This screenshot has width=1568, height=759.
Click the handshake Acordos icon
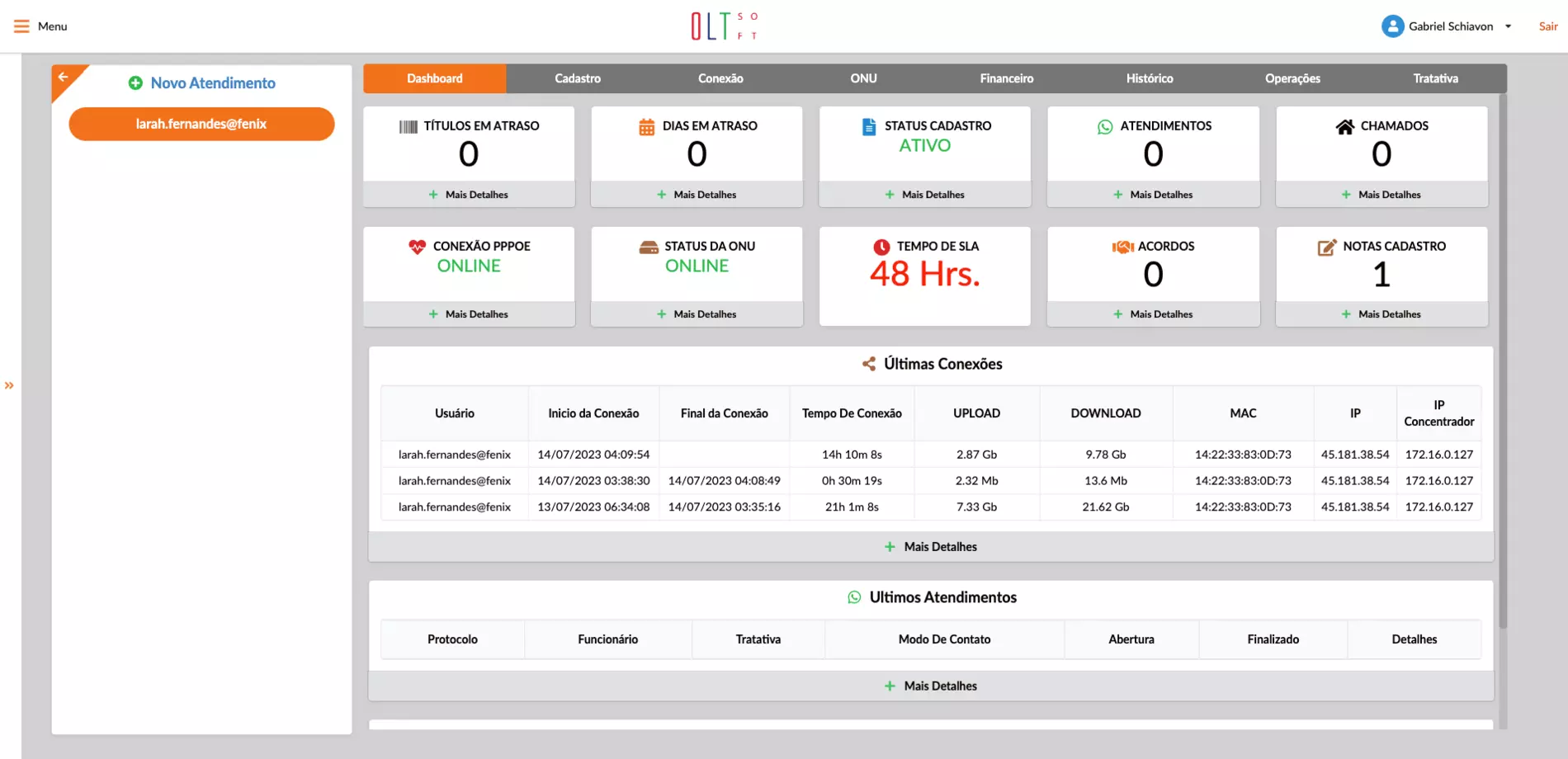[x=1123, y=247]
